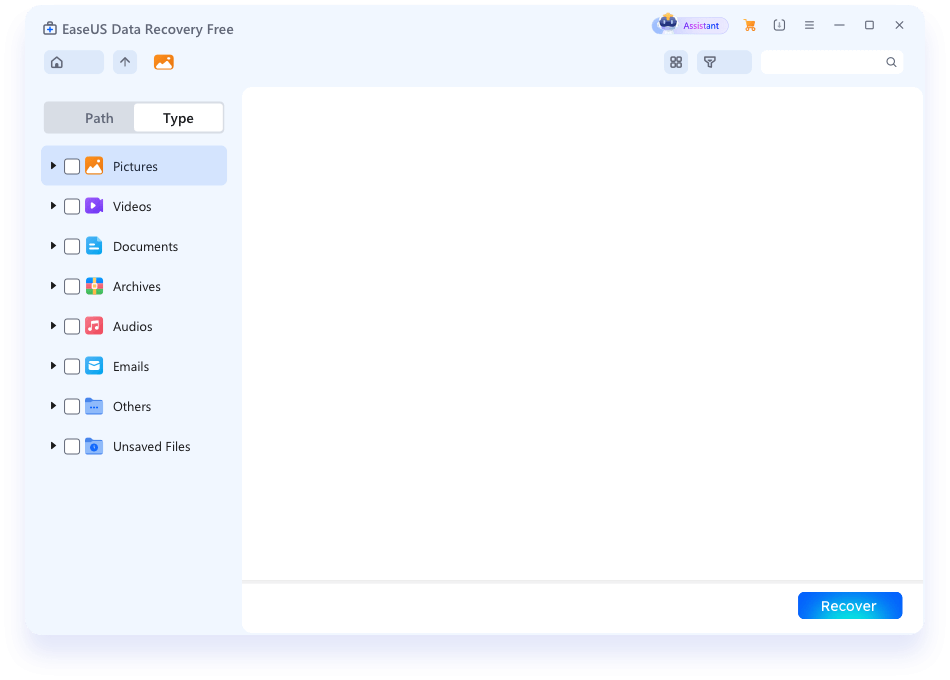Click the Audios music icon
Image resolution: width=950 pixels, height=680 pixels.
click(94, 325)
